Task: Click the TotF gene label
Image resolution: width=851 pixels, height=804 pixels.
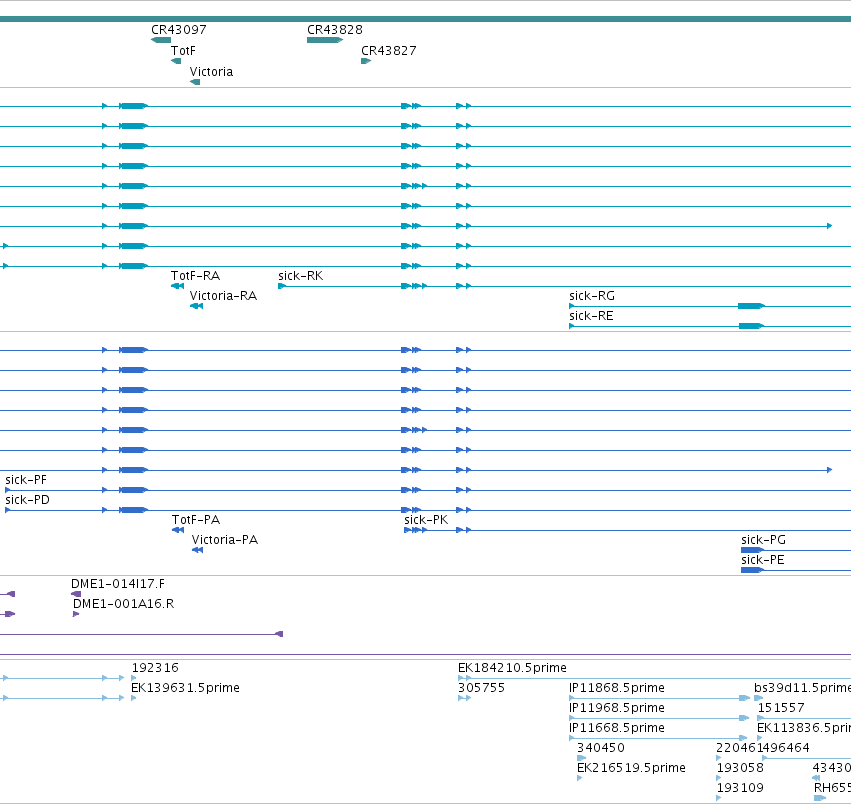Action: click(183, 51)
